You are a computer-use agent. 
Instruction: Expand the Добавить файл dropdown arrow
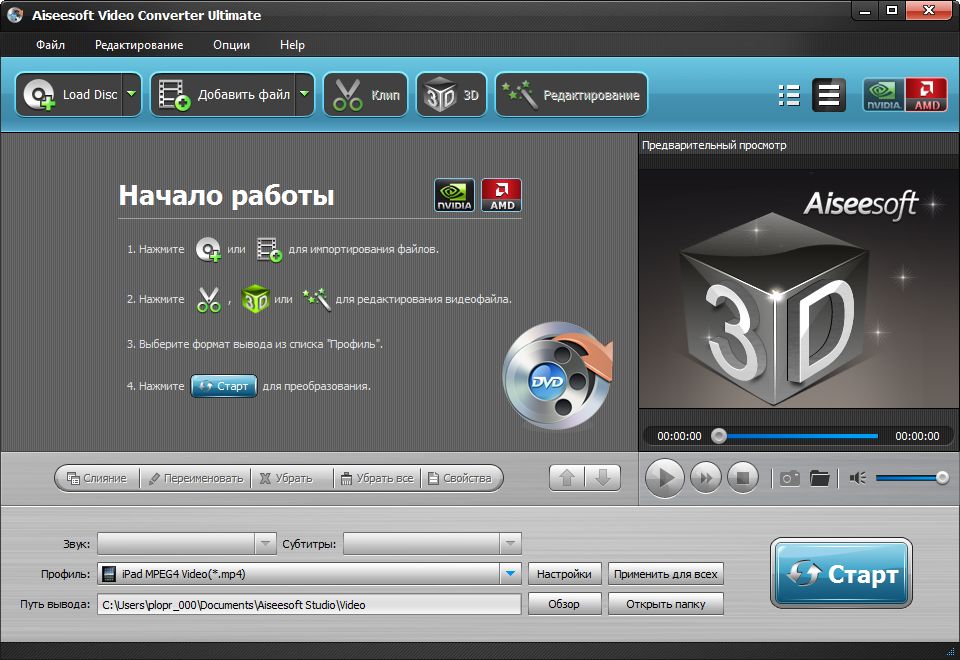click(x=304, y=95)
